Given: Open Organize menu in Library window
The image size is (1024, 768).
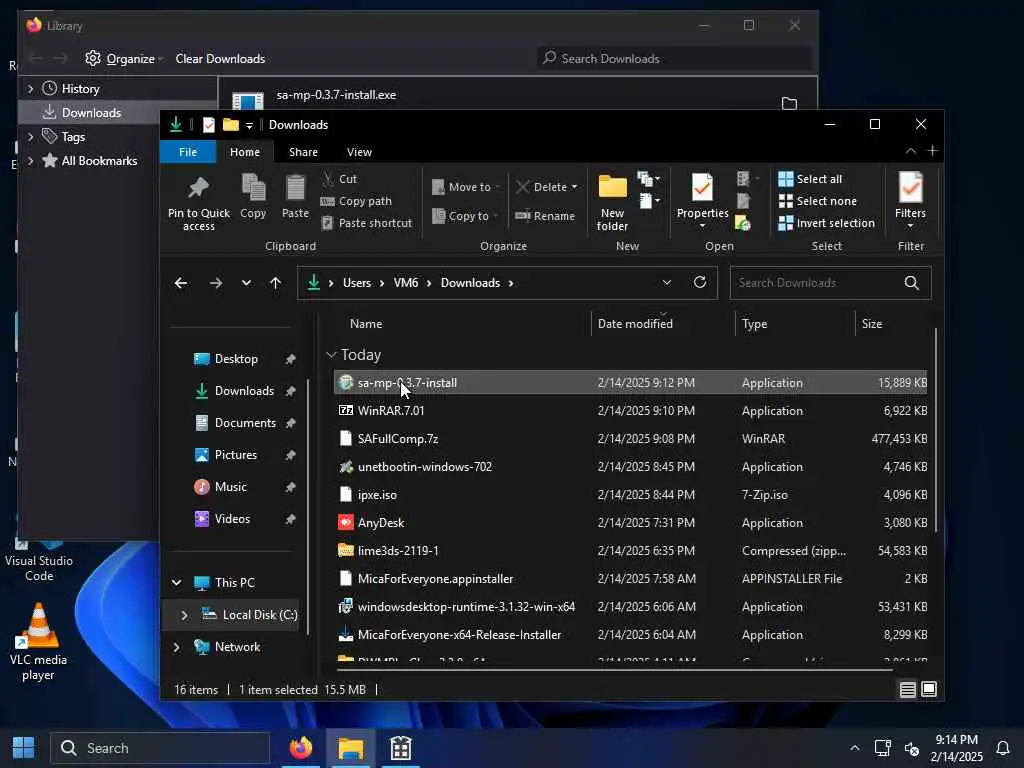Looking at the screenshot, I should (x=123, y=59).
